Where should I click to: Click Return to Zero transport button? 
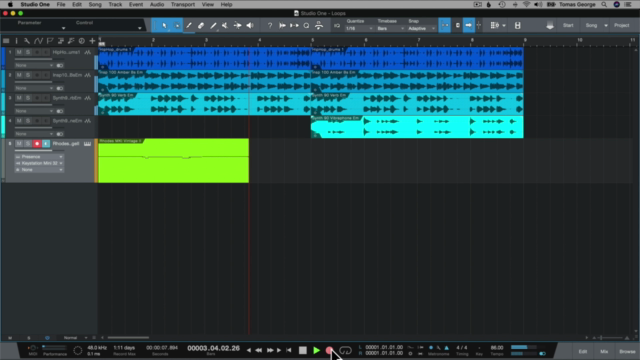[x=289, y=350]
